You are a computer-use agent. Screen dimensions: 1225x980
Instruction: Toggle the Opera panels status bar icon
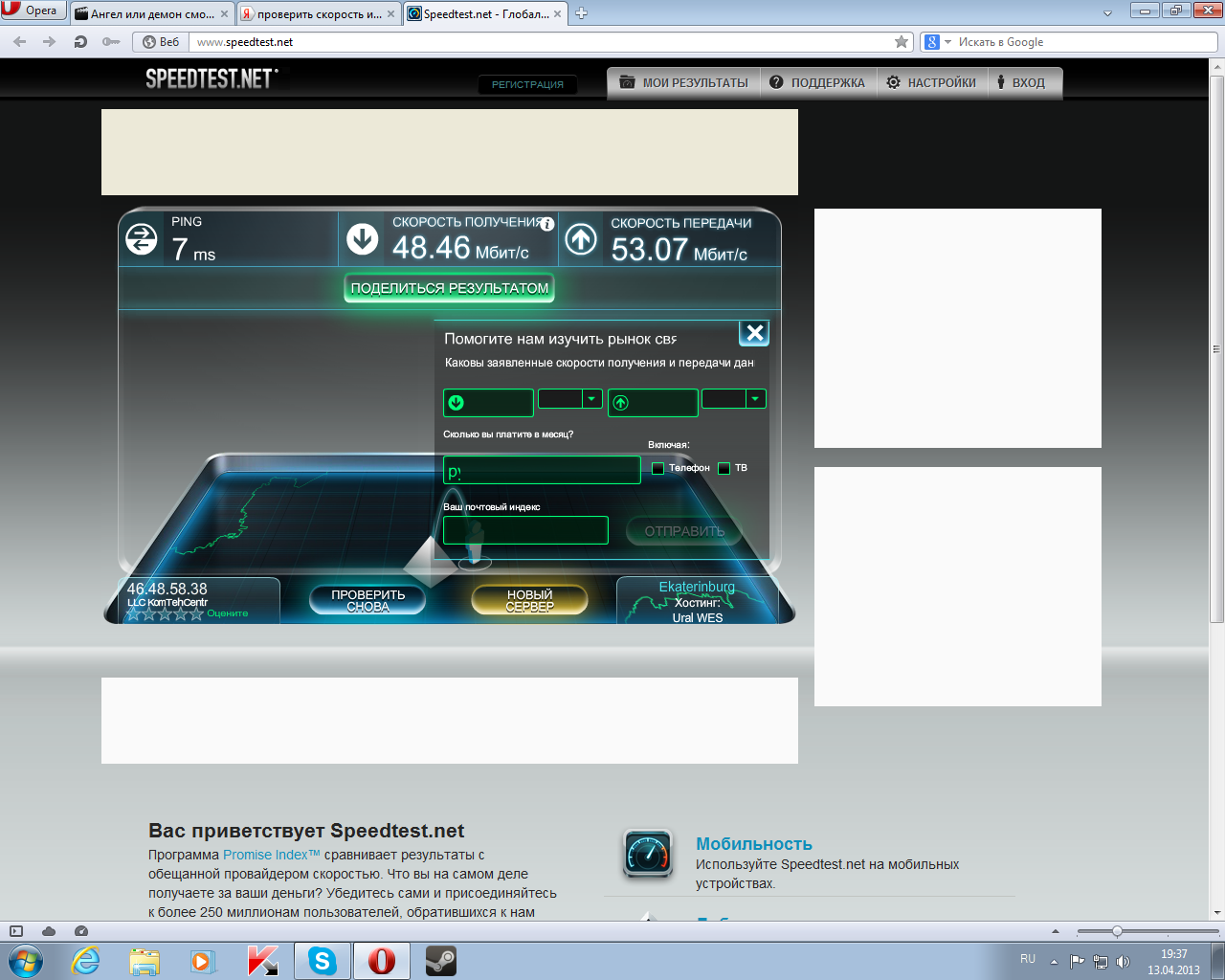[15, 931]
